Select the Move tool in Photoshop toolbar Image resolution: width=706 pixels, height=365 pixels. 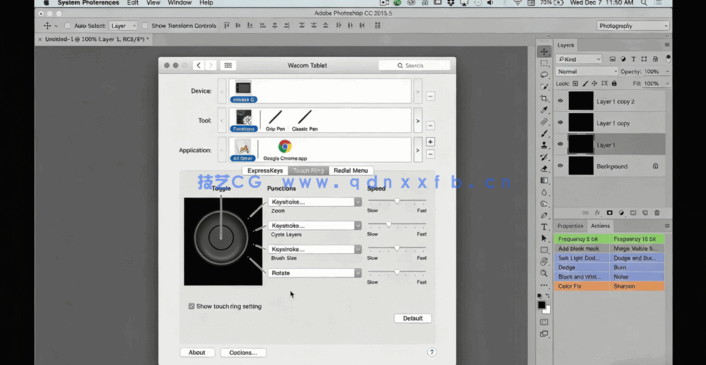(544, 51)
